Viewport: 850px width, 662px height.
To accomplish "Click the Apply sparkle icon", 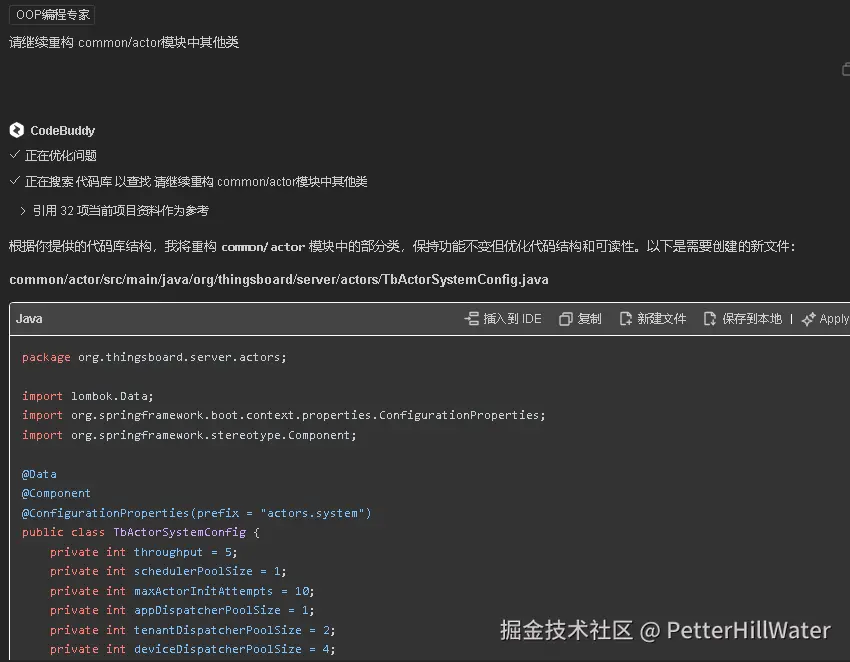I will (808, 319).
